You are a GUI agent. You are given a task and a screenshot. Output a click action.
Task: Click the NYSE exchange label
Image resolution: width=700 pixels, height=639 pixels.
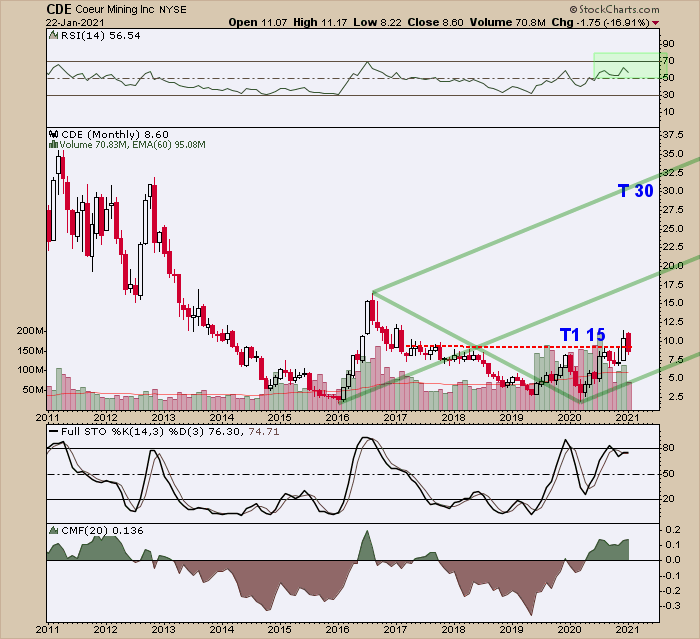(173, 9)
